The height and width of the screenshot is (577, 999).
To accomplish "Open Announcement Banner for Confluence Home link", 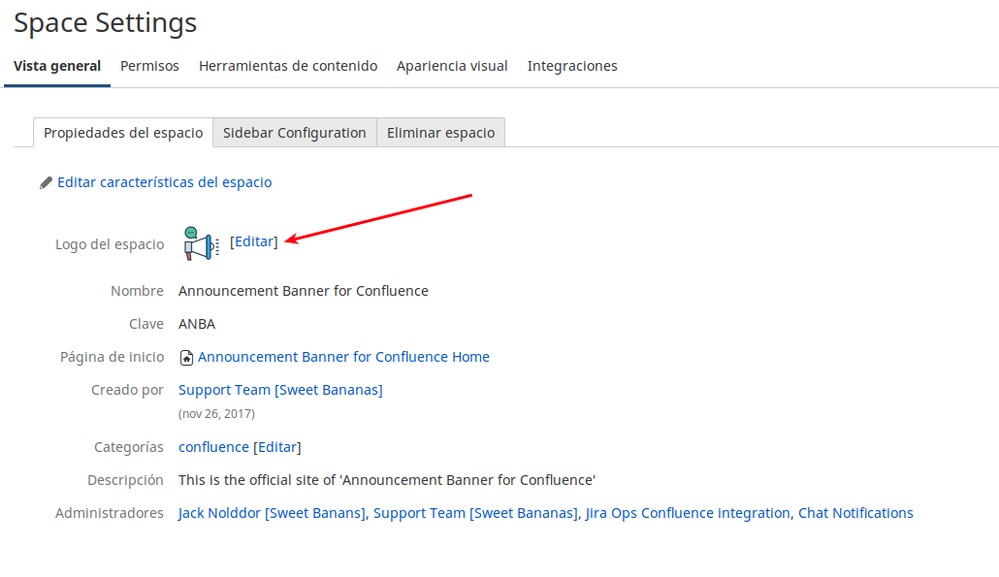I will pyautogui.click(x=343, y=357).
